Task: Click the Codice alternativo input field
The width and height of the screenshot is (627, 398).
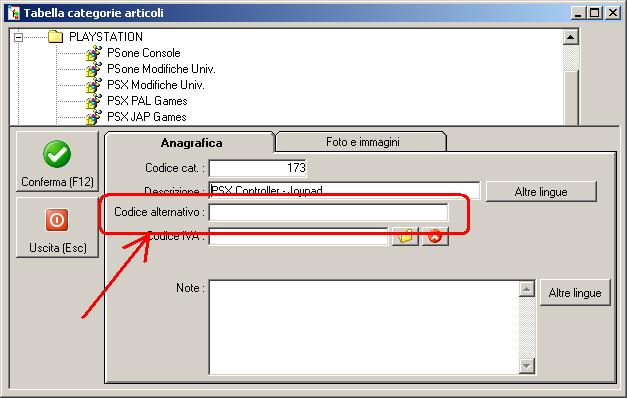Action: coord(328,212)
